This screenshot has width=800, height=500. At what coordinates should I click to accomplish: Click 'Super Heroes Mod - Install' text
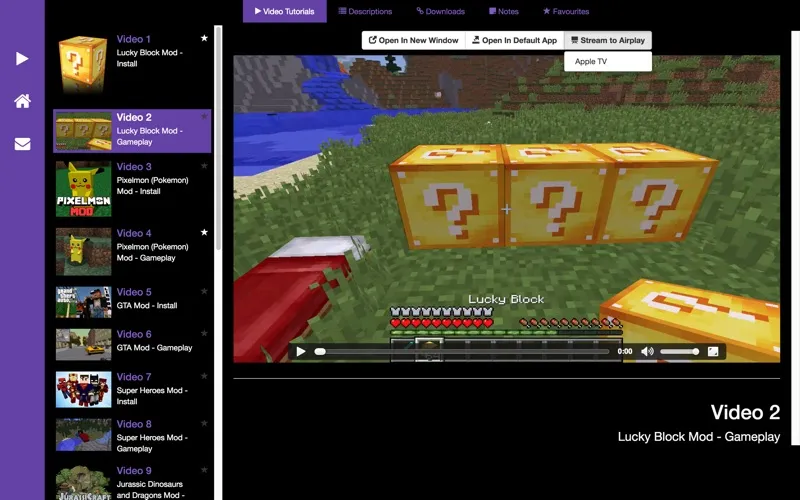tap(152, 396)
